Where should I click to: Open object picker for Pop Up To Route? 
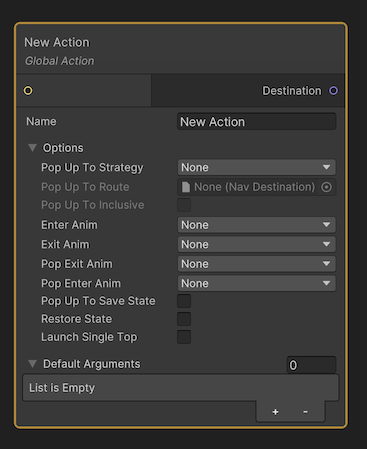(327, 187)
